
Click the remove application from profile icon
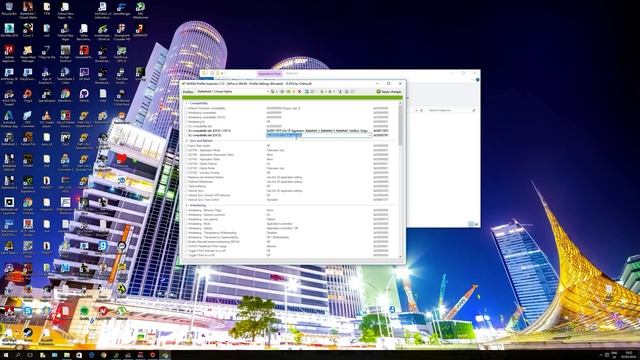pos(312,91)
